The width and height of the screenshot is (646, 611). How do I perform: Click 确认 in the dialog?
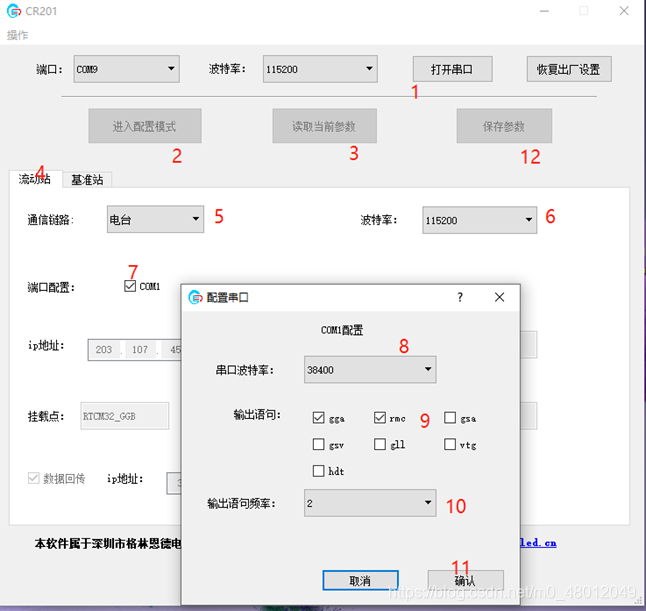[466, 581]
